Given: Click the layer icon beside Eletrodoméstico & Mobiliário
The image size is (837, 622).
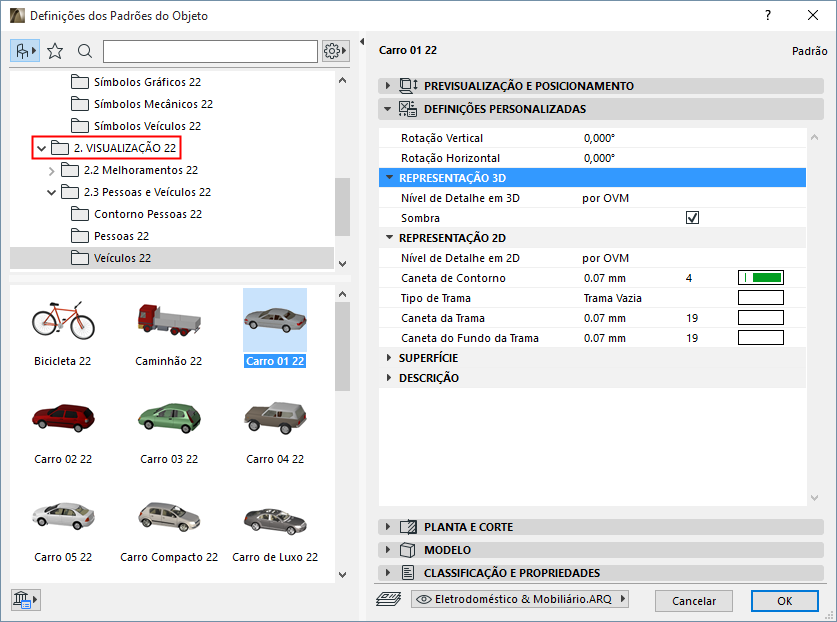Looking at the screenshot, I should pyautogui.click(x=390, y=599).
